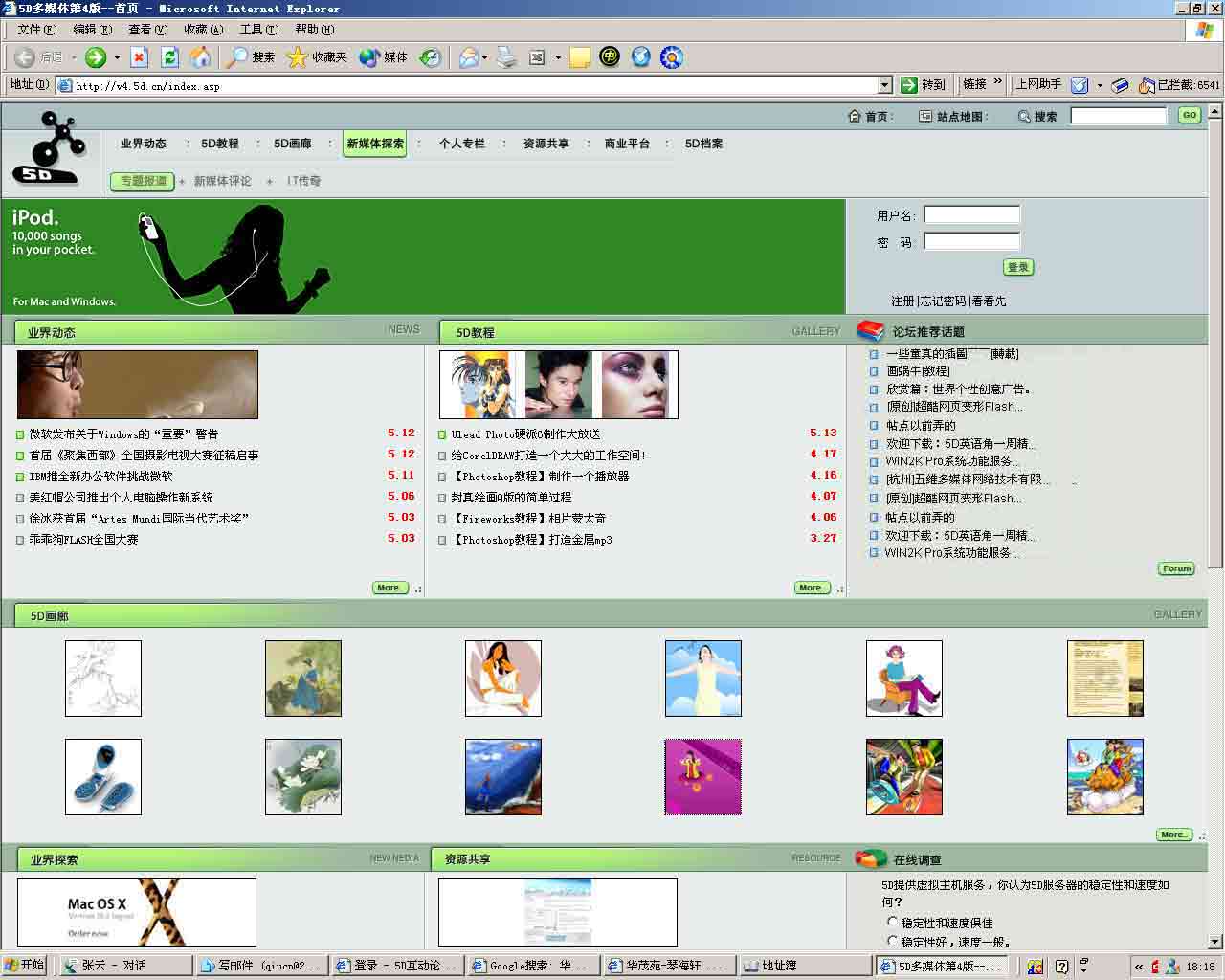The height and width of the screenshot is (980, 1225).
Task: Click the 论坛推荐话题 books icon
Action: (870, 331)
